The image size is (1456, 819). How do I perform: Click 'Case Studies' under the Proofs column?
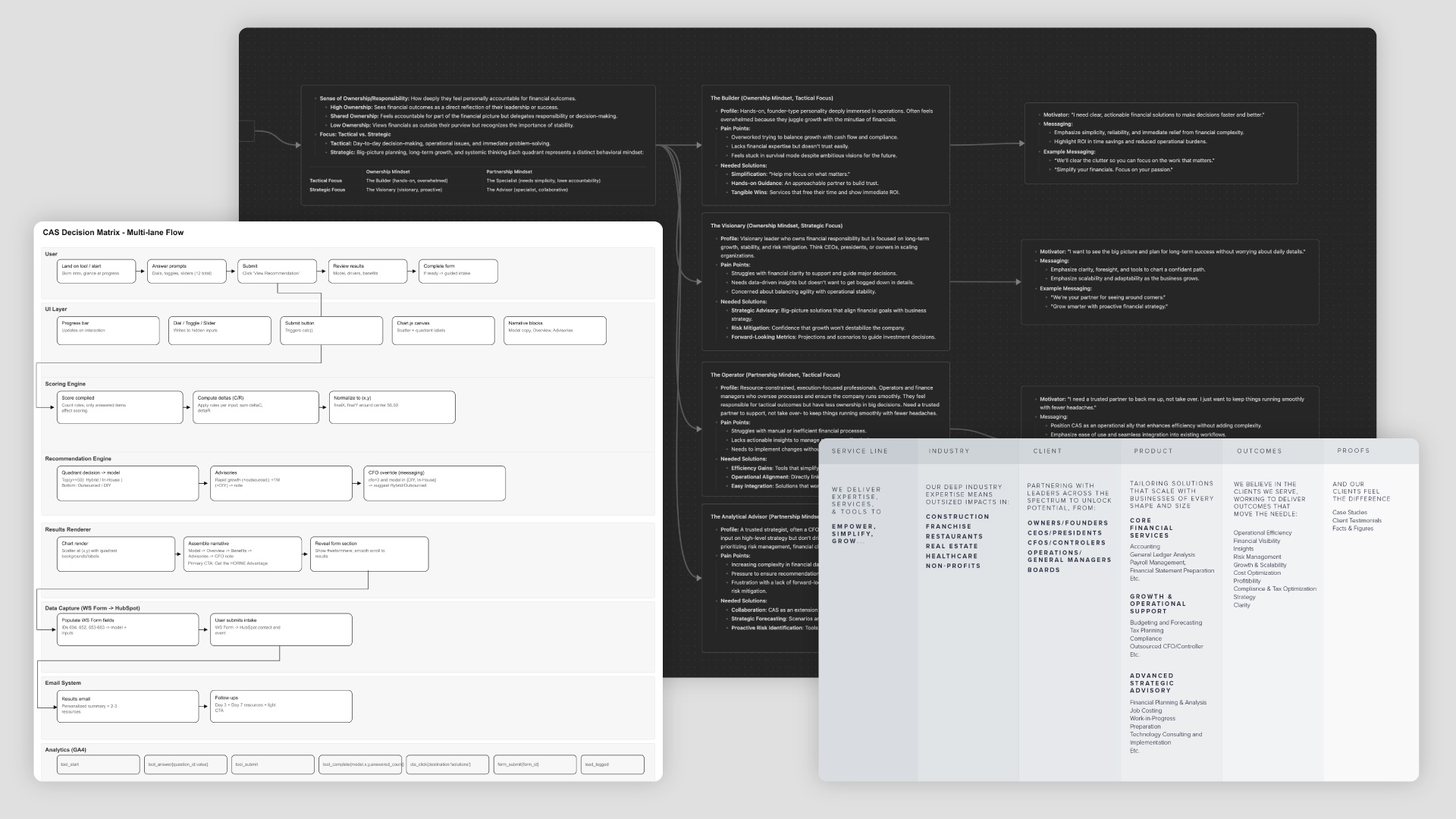(1349, 513)
